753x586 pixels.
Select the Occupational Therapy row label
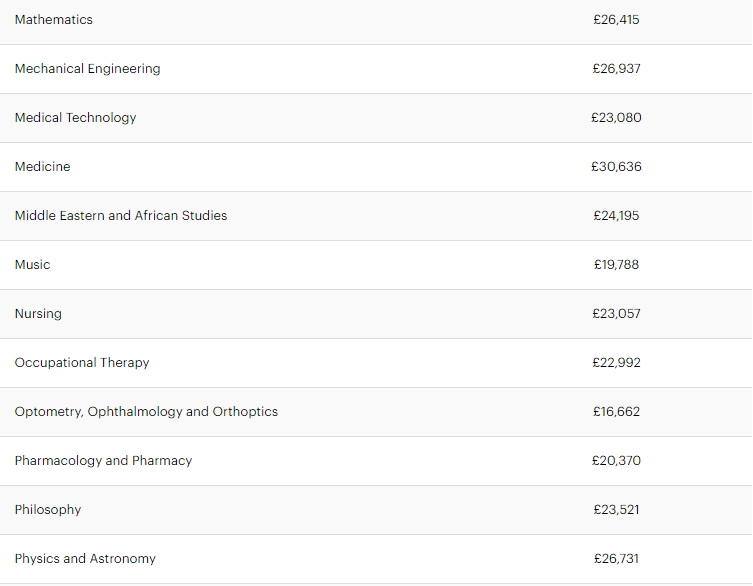[82, 363]
